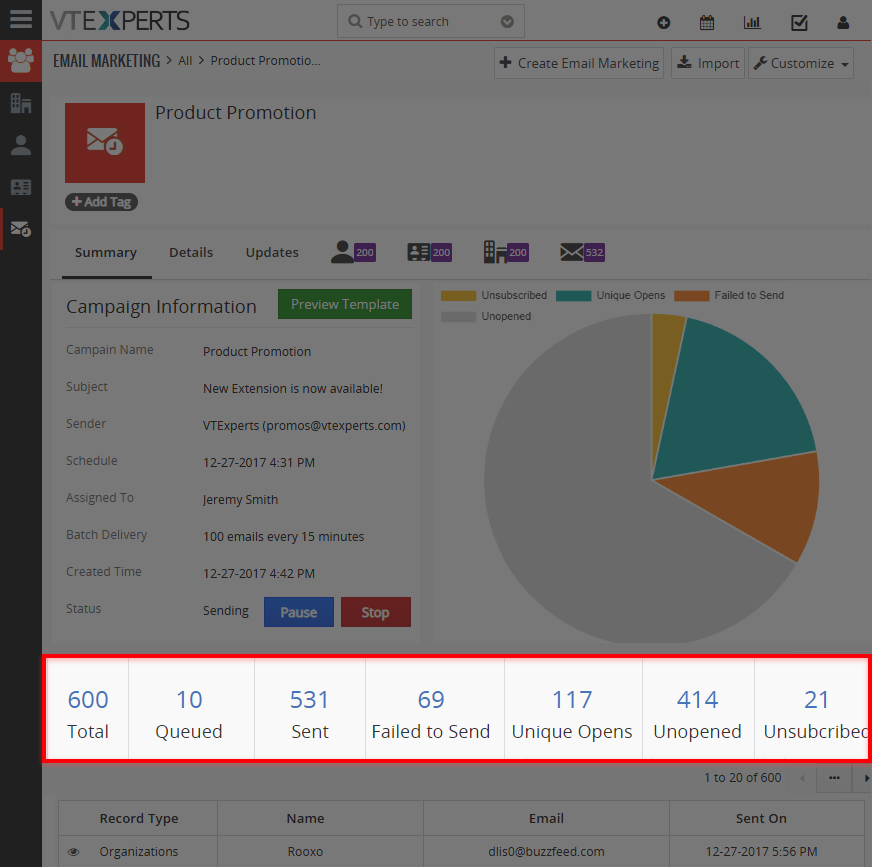The width and height of the screenshot is (872, 867).
Task: Go to previous page arrow
Action: [x=802, y=778]
